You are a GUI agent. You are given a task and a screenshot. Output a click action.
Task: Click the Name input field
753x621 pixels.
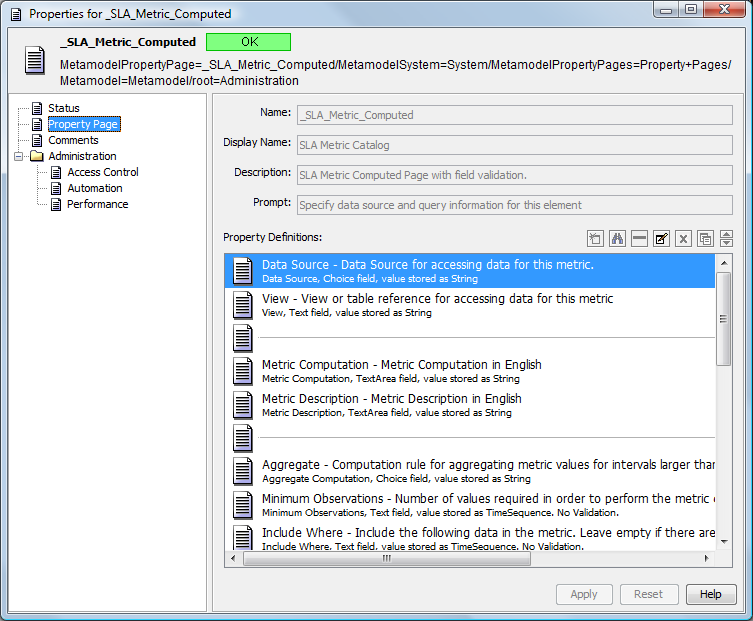pos(515,115)
